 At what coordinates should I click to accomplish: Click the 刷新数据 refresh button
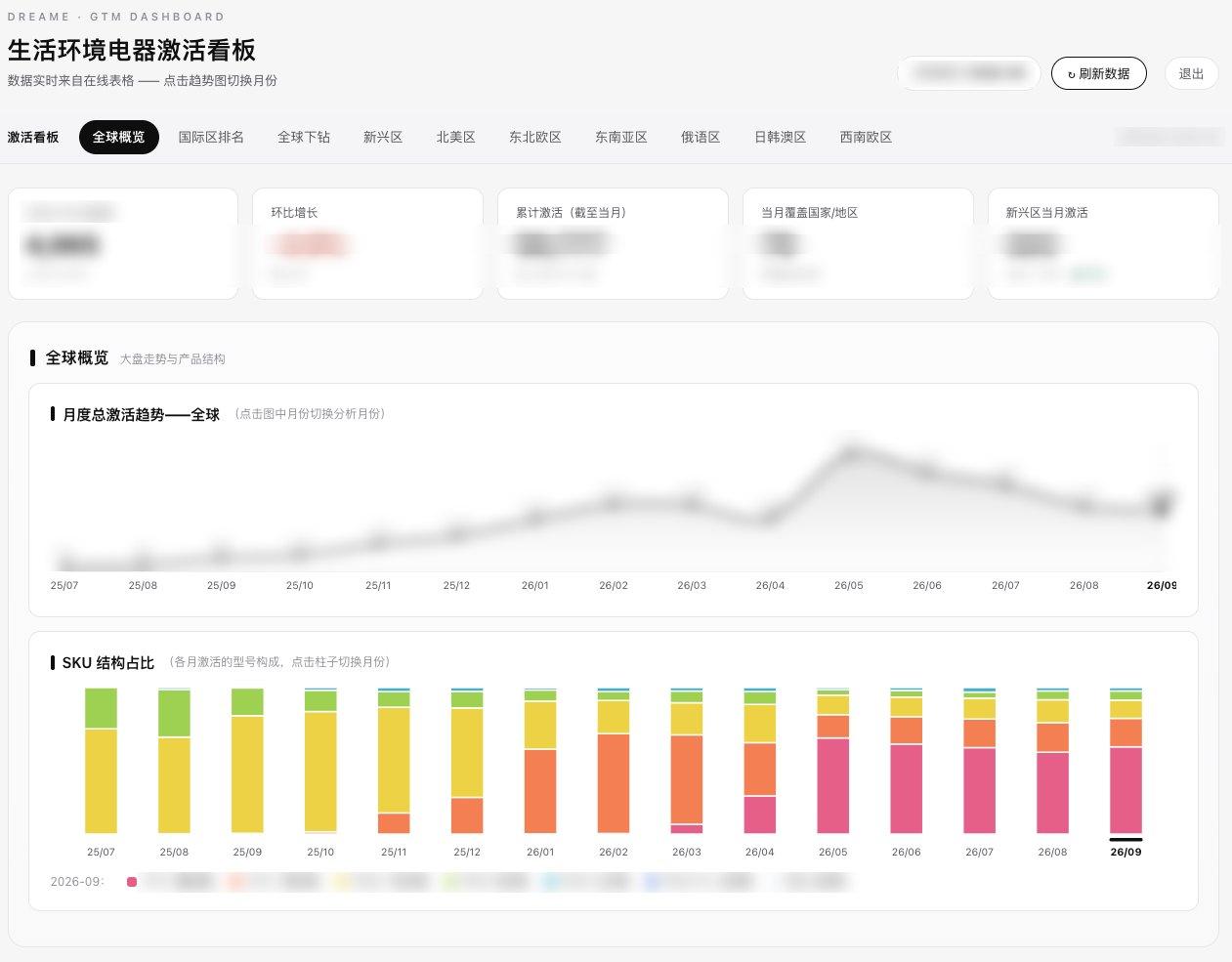1098,73
